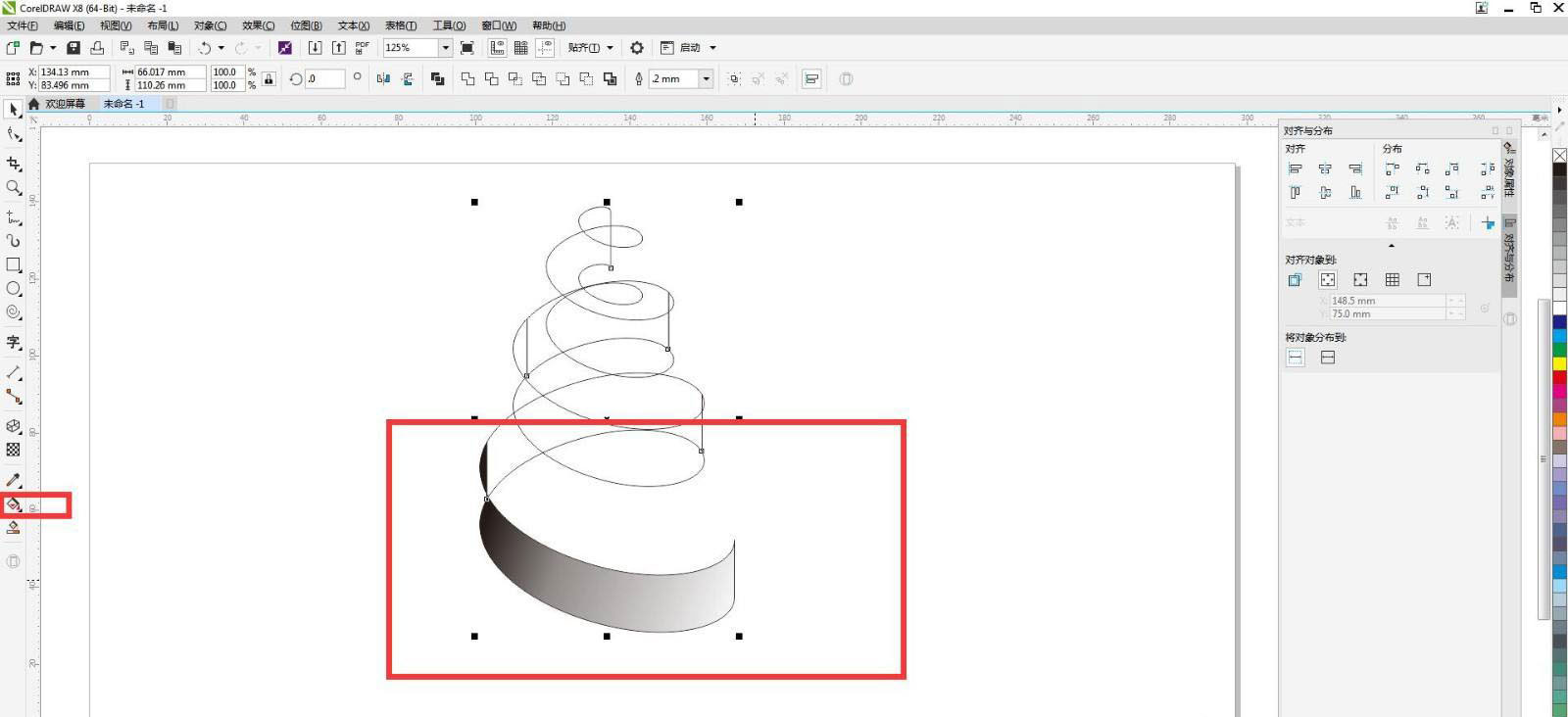The height and width of the screenshot is (717, 1568).
Task: Open the zoom level dropdown (125%)
Action: (445, 48)
